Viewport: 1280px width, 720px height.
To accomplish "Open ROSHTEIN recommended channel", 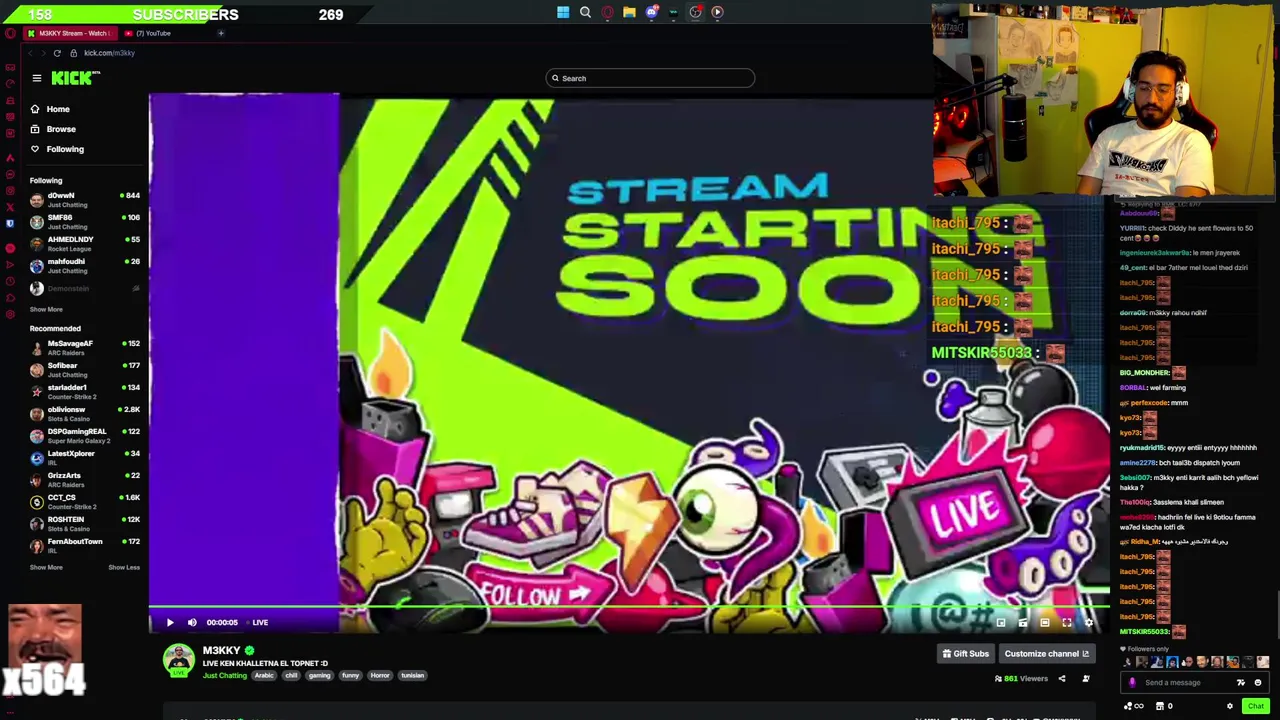I will (x=85, y=524).
